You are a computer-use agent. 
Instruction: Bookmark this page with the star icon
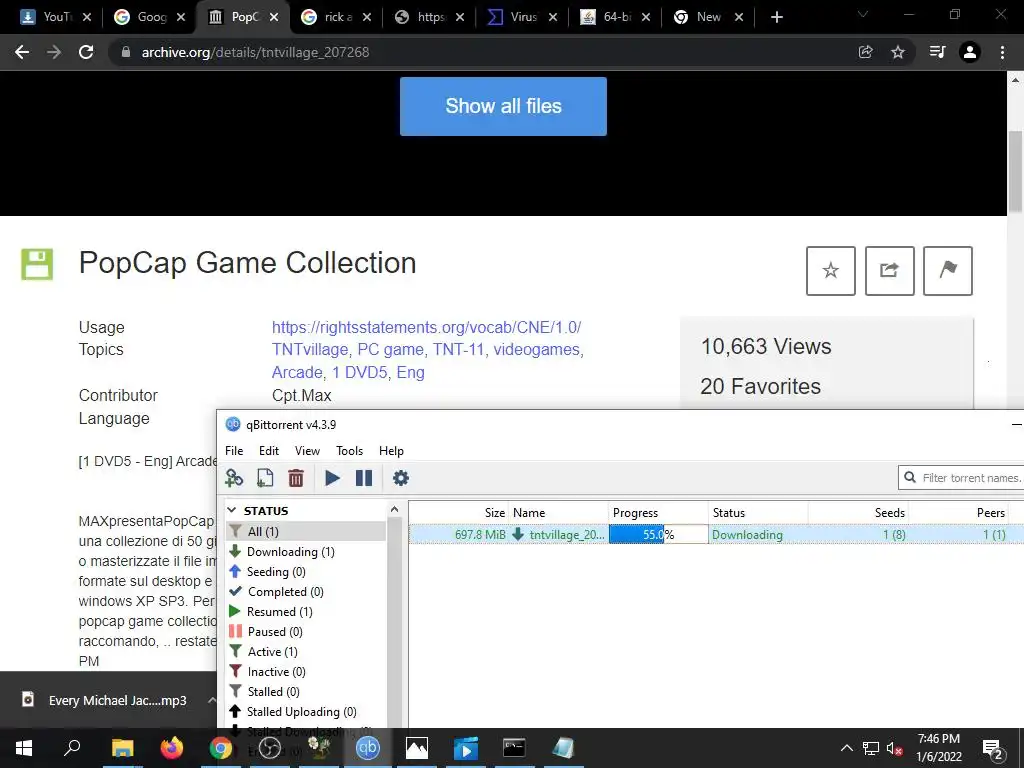898,52
